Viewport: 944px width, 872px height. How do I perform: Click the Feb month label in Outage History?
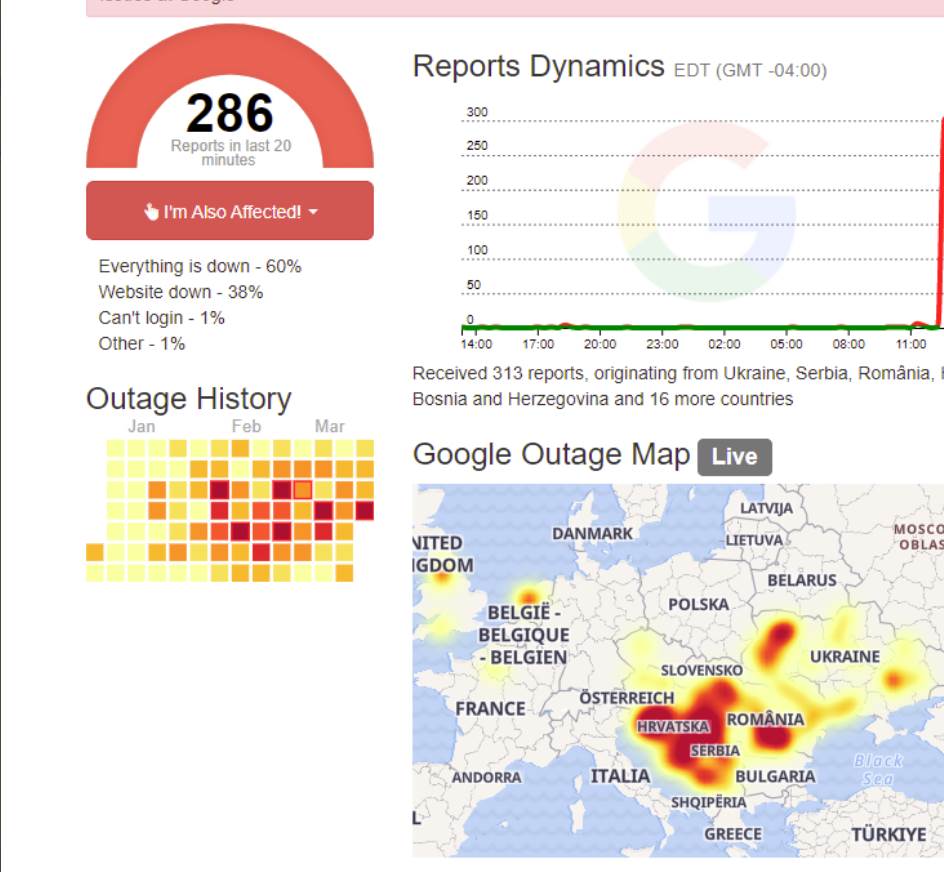[x=246, y=426]
